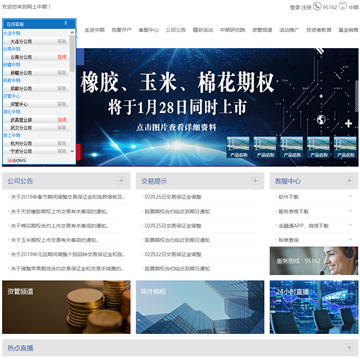Open 基金销售 in the navigation menu
Screen dimensions: 360x360
pos(348,30)
